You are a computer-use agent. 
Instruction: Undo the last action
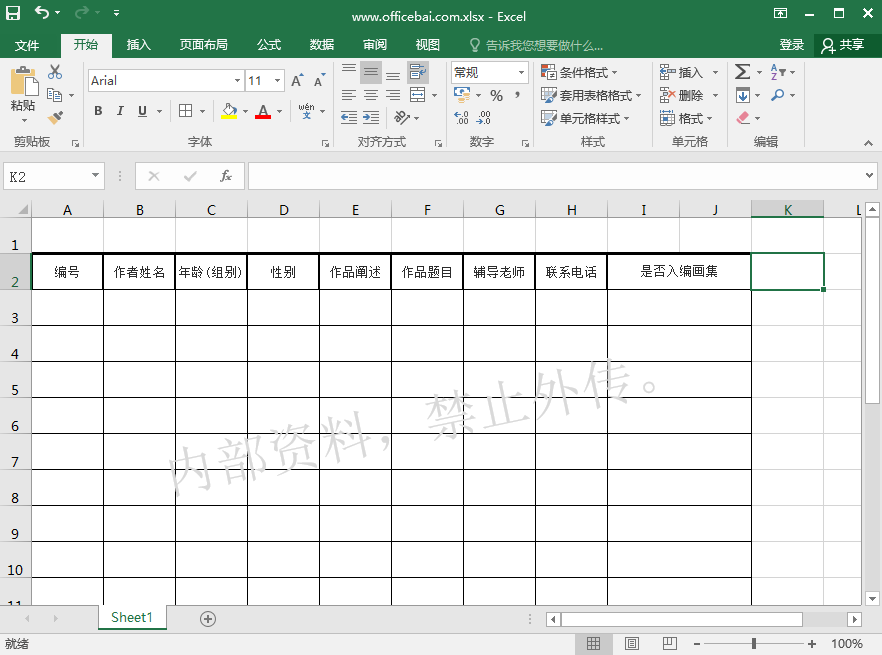[x=42, y=12]
